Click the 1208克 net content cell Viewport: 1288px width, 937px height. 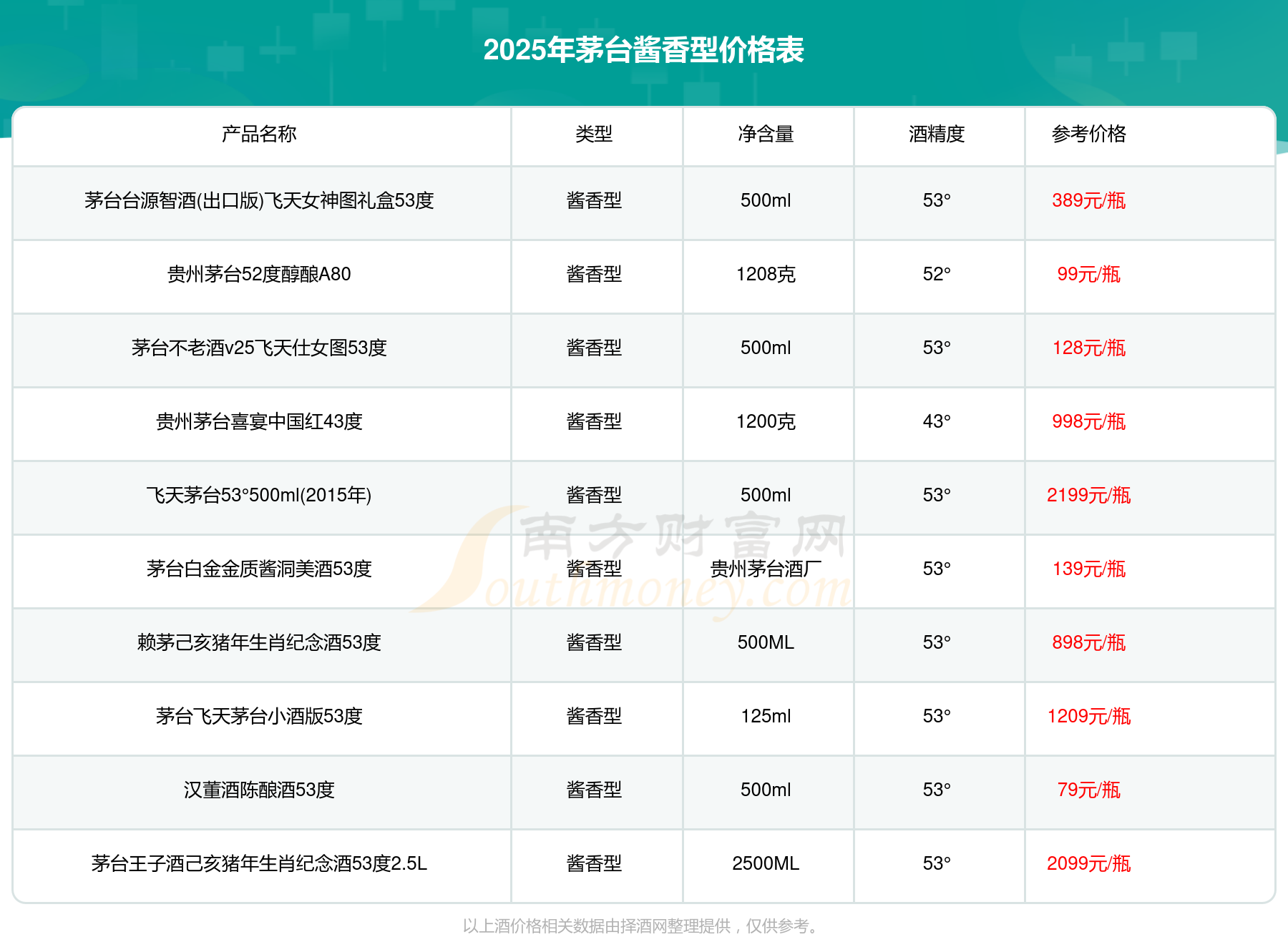766,274
